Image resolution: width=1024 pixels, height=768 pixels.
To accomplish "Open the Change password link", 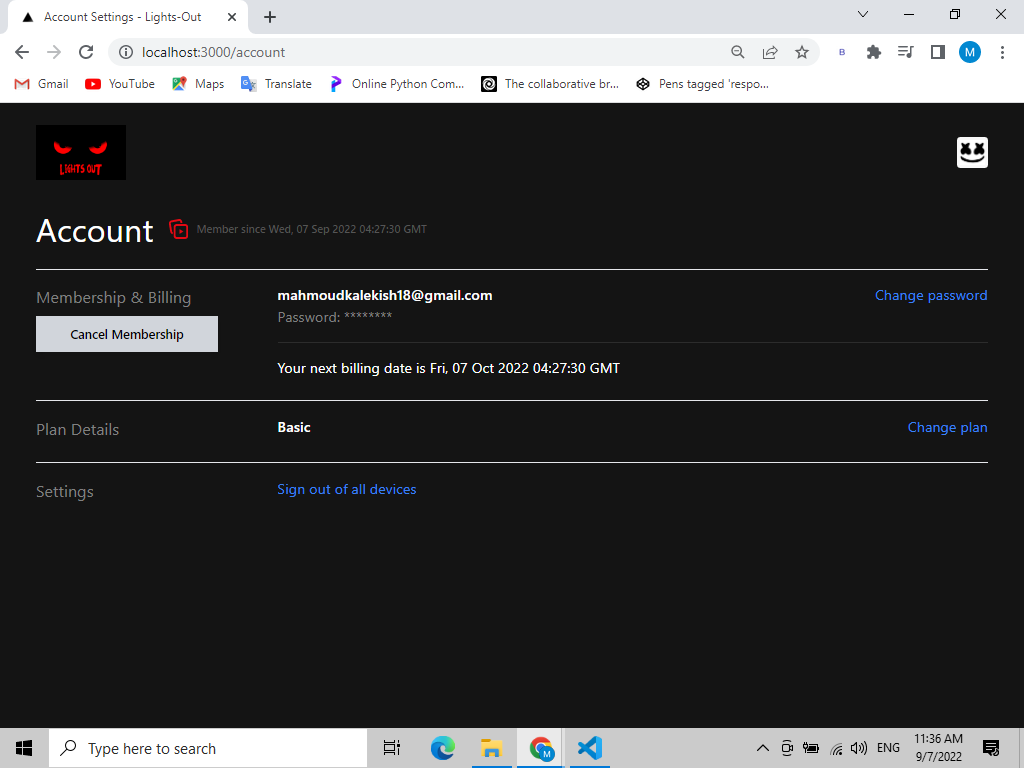I will click(931, 295).
